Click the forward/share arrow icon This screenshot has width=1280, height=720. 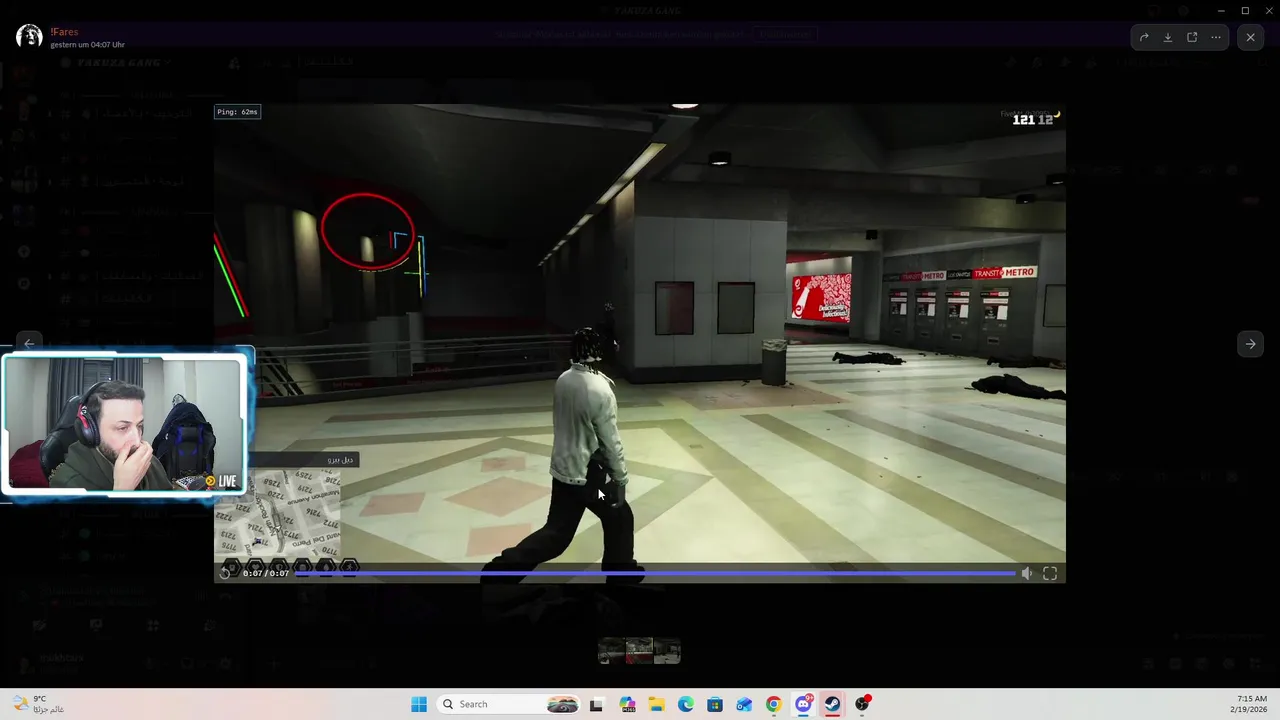(1144, 37)
